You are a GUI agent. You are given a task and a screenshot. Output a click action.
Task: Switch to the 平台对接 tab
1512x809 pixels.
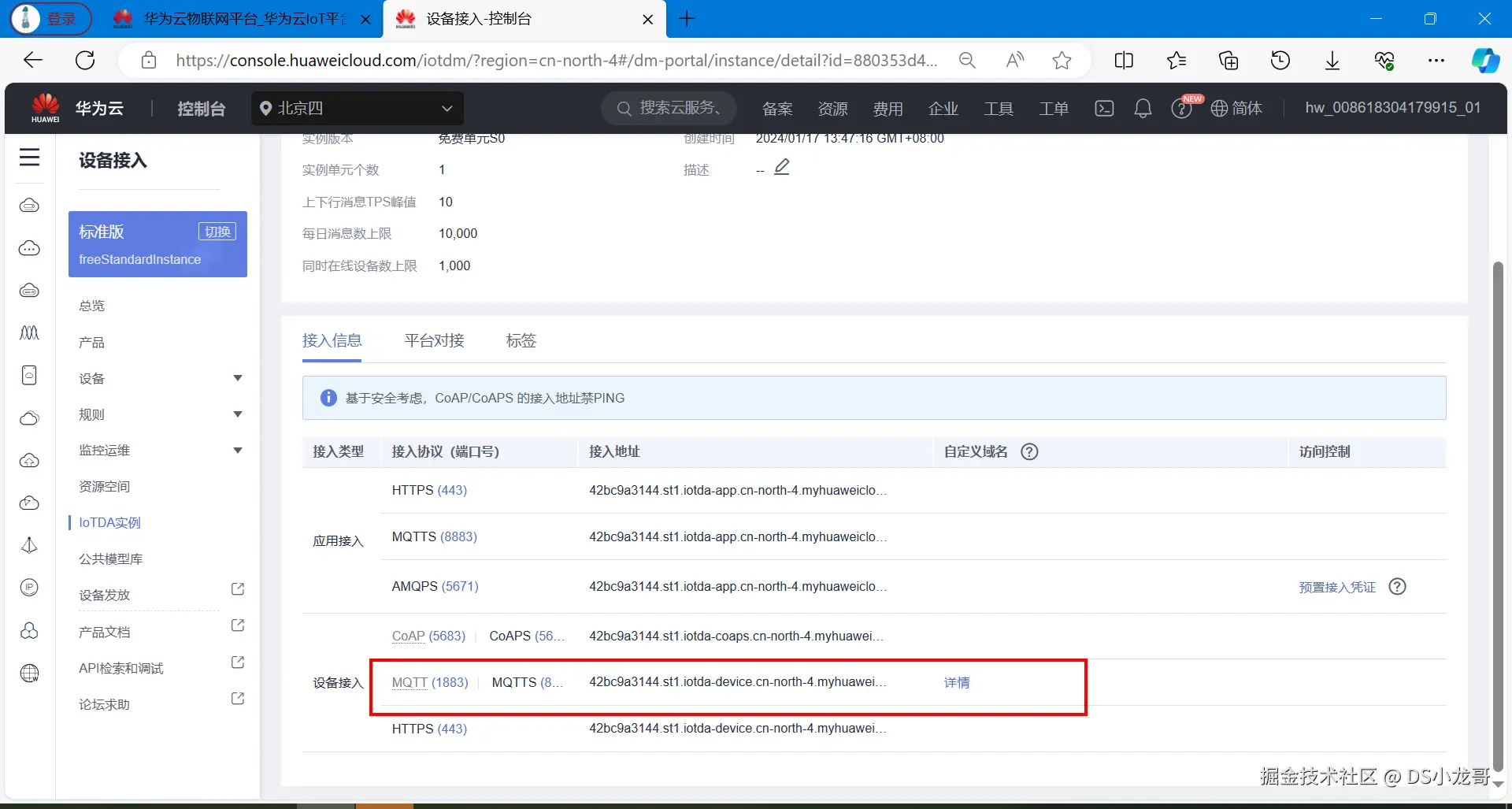[x=434, y=340]
